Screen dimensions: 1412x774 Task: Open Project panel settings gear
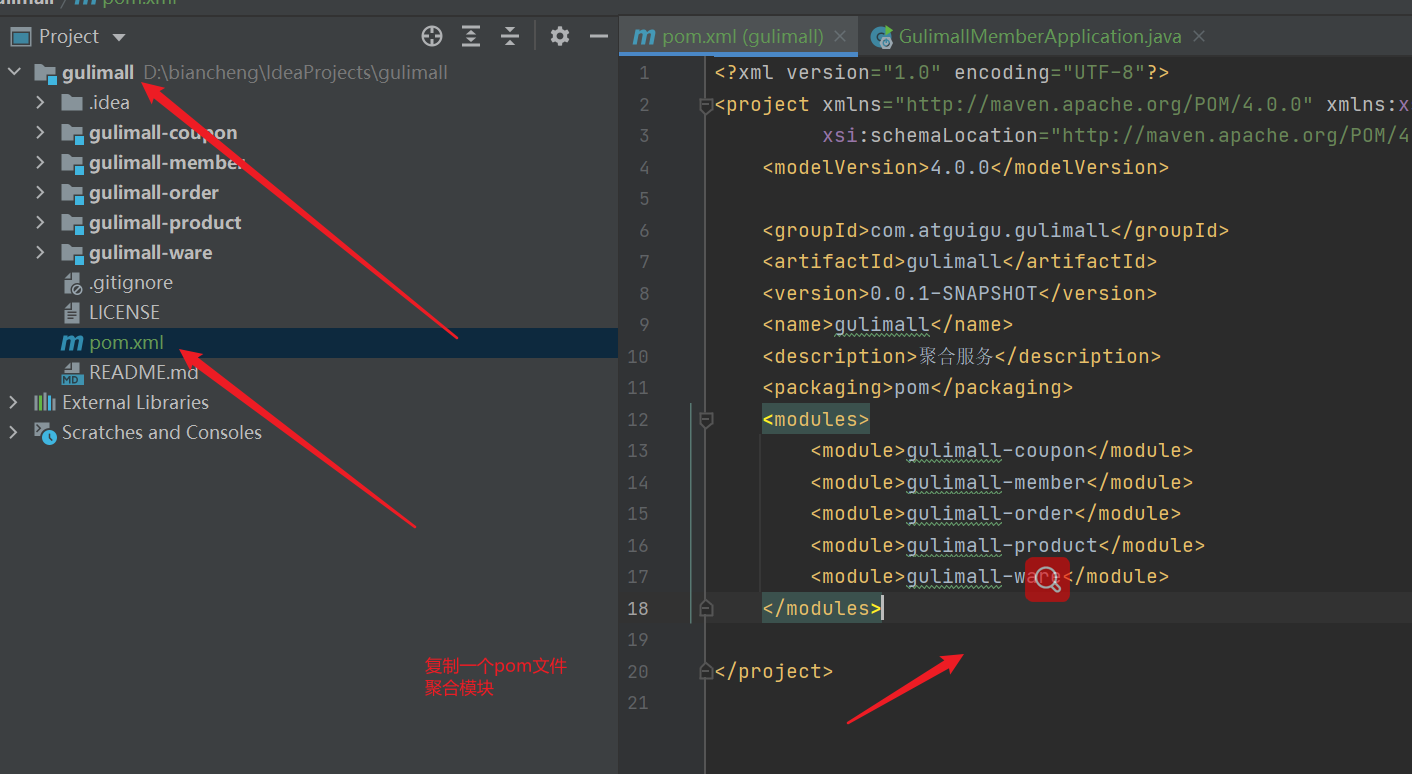(x=560, y=36)
